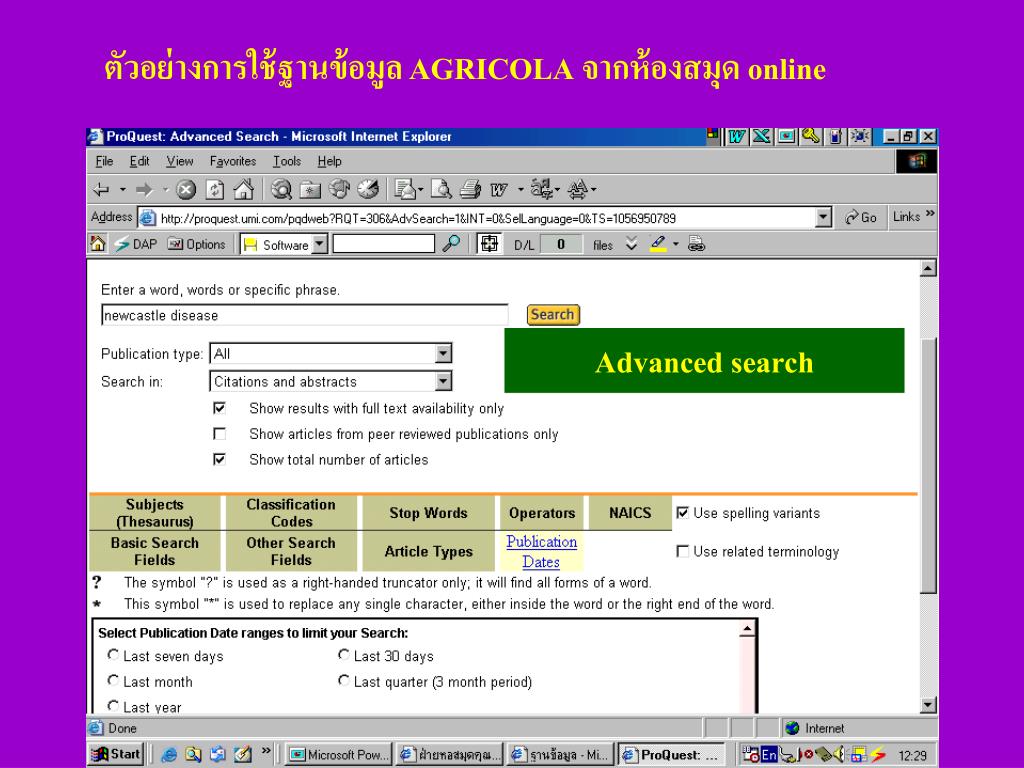This screenshot has width=1024, height=768.
Task: Click the DAP toolbar search text box
Action: pos(384,244)
